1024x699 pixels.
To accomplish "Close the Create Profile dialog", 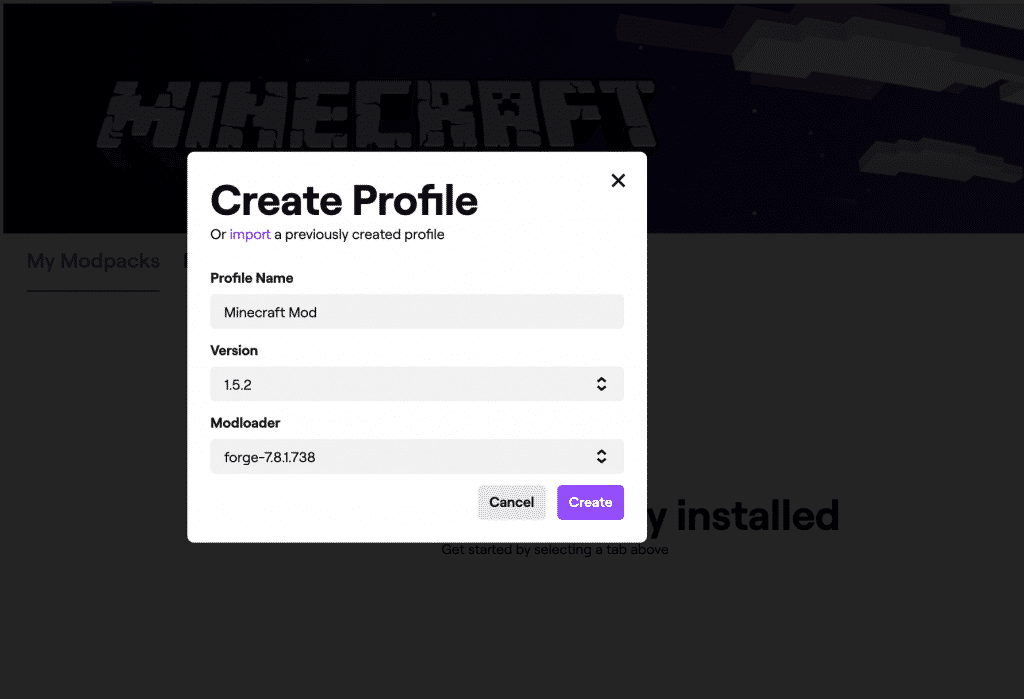I will [x=618, y=180].
